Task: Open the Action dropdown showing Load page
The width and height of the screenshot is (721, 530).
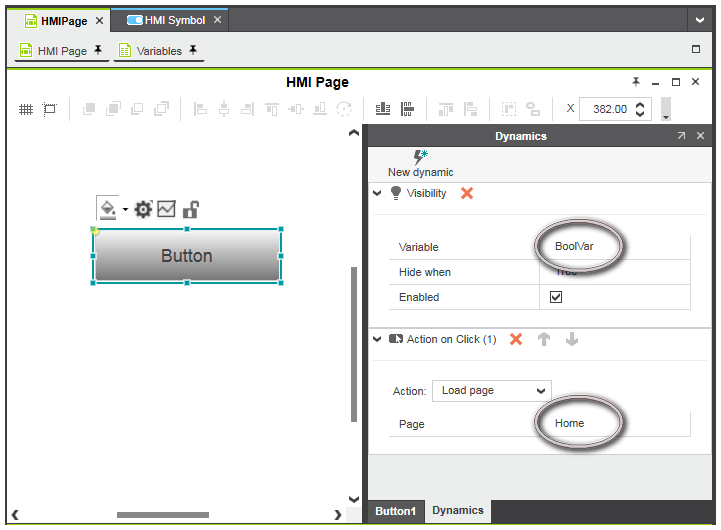Action: coord(492,390)
